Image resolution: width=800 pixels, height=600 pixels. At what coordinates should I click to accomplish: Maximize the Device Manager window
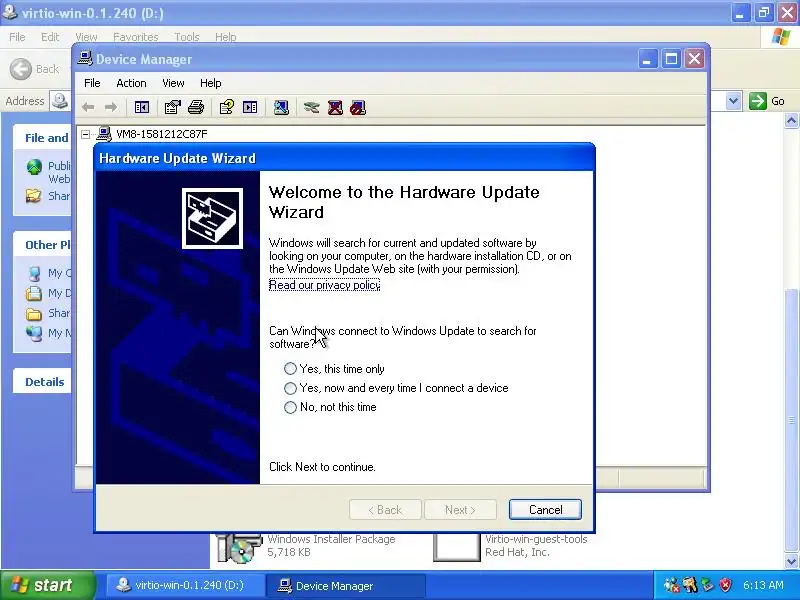coord(671,59)
